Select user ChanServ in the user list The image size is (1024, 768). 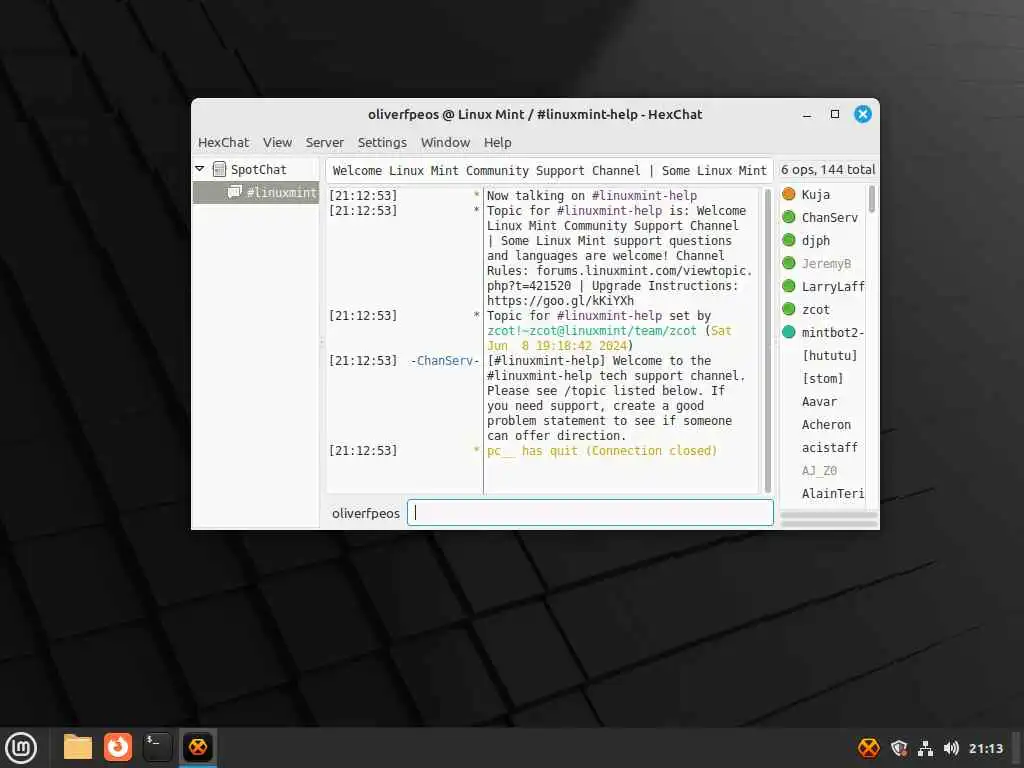point(829,217)
